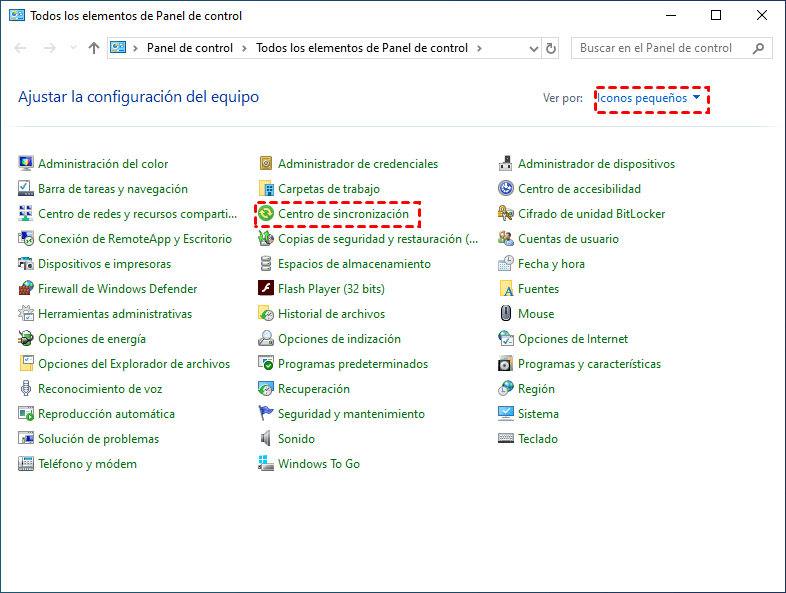The height and width of the screenshot is (593, 786).
Task: Open the Mouse icon
Action: tap(506, 314)
